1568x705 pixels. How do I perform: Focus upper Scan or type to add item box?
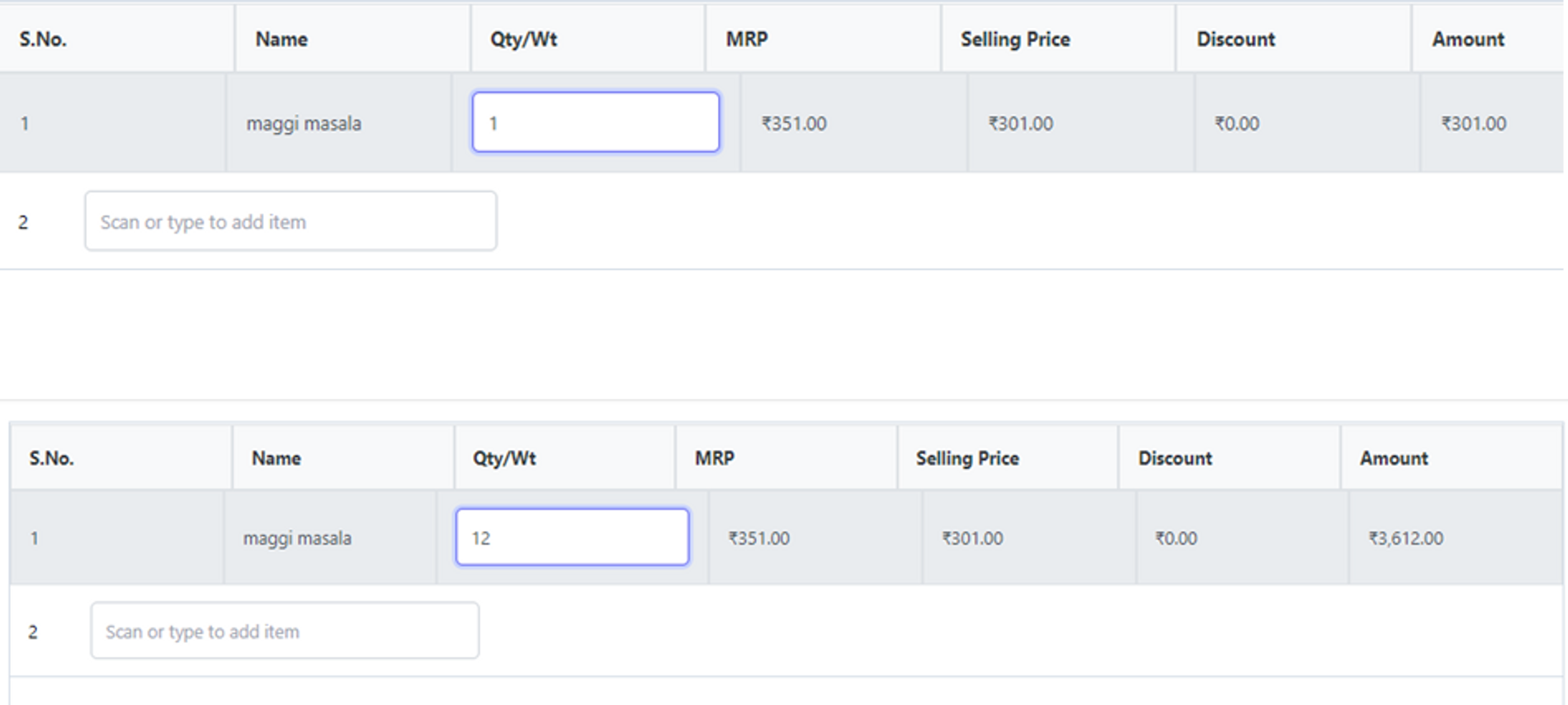(x=290, y=221)
